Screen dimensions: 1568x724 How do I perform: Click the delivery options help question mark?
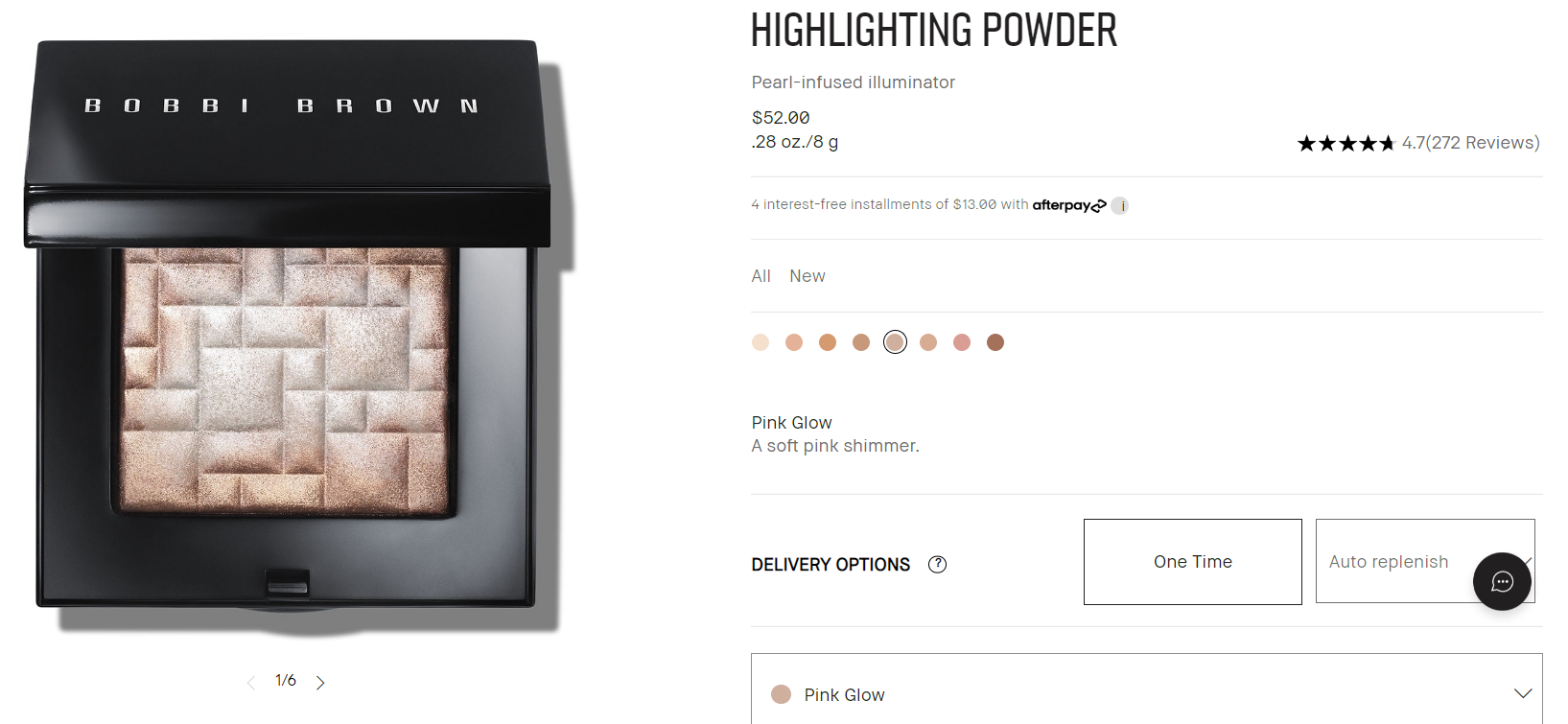(937, 565)
